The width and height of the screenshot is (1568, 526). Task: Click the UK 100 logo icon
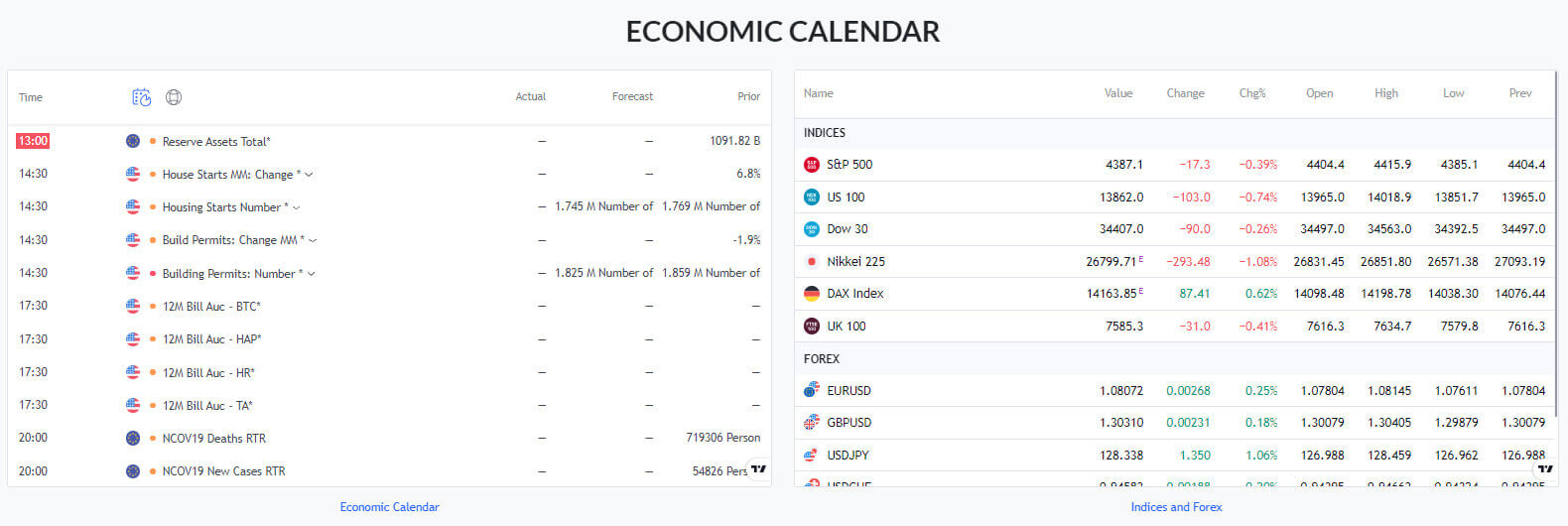[812, 326]
